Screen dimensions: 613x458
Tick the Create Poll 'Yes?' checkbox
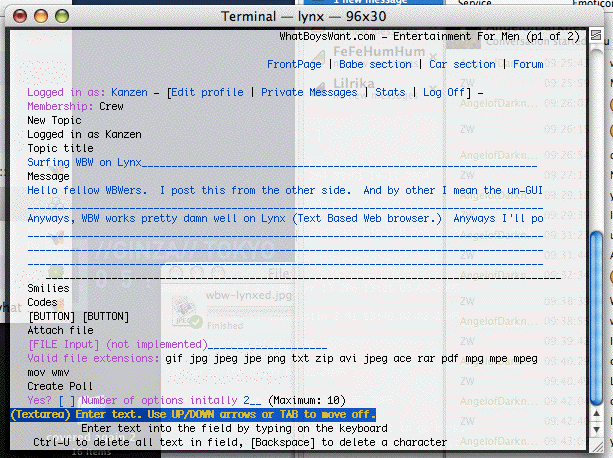click(x=66, y=400)
